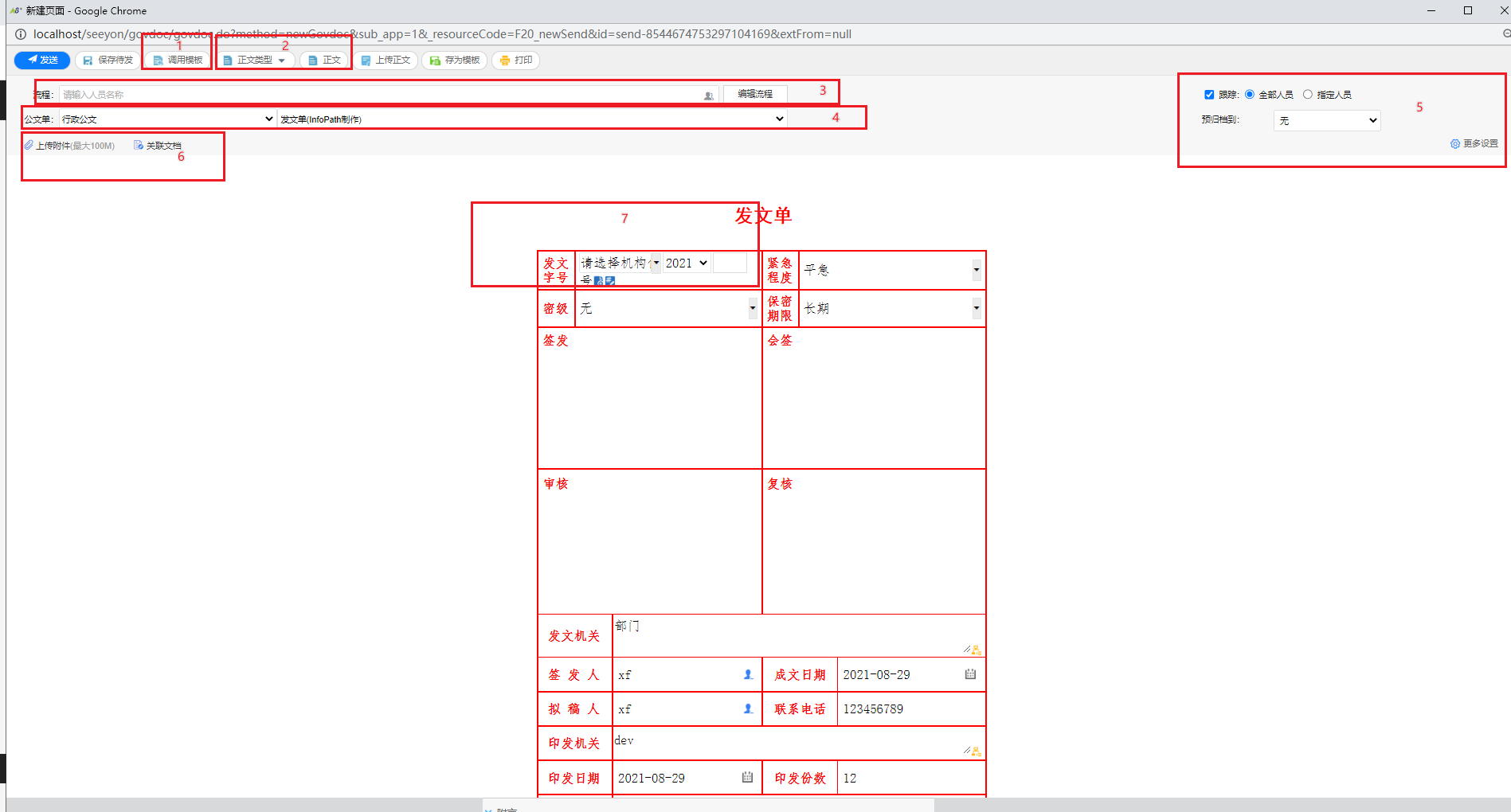Open the calendar icon for 成文日期

pos(970,674)
